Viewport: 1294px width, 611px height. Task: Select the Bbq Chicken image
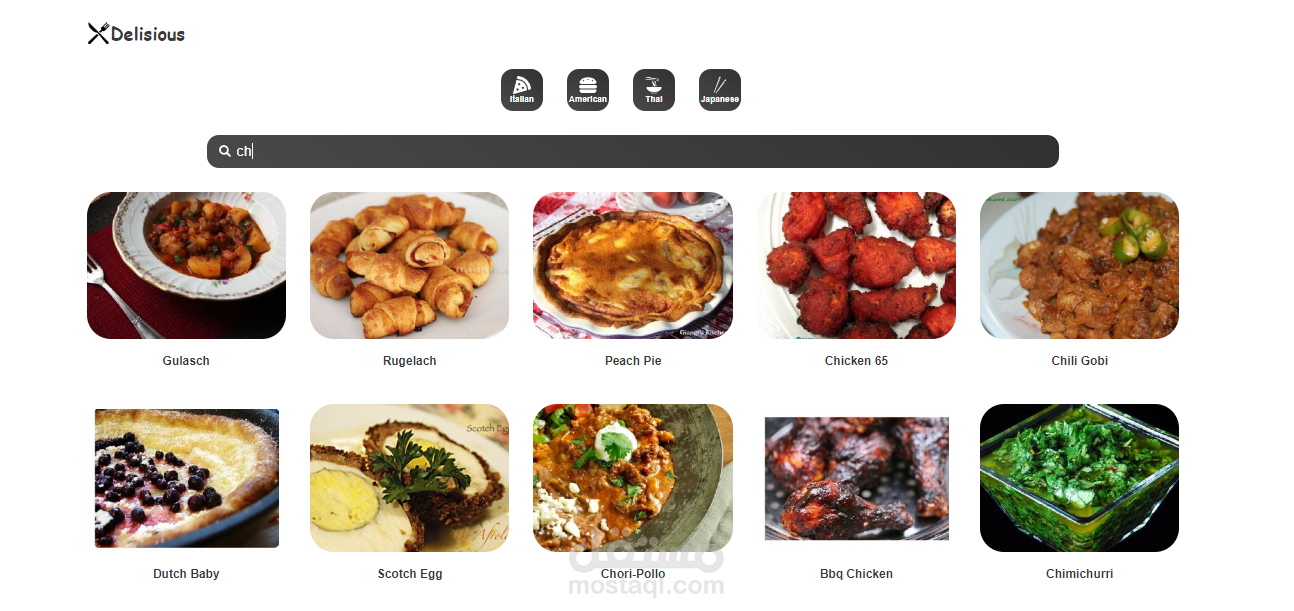(856, 478)
